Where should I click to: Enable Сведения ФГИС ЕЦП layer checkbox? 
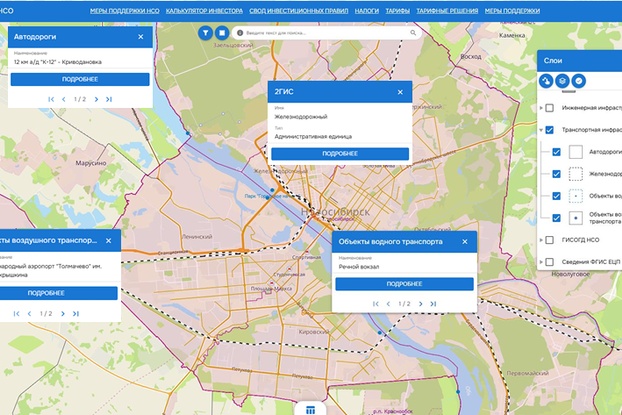pos(549,262)
